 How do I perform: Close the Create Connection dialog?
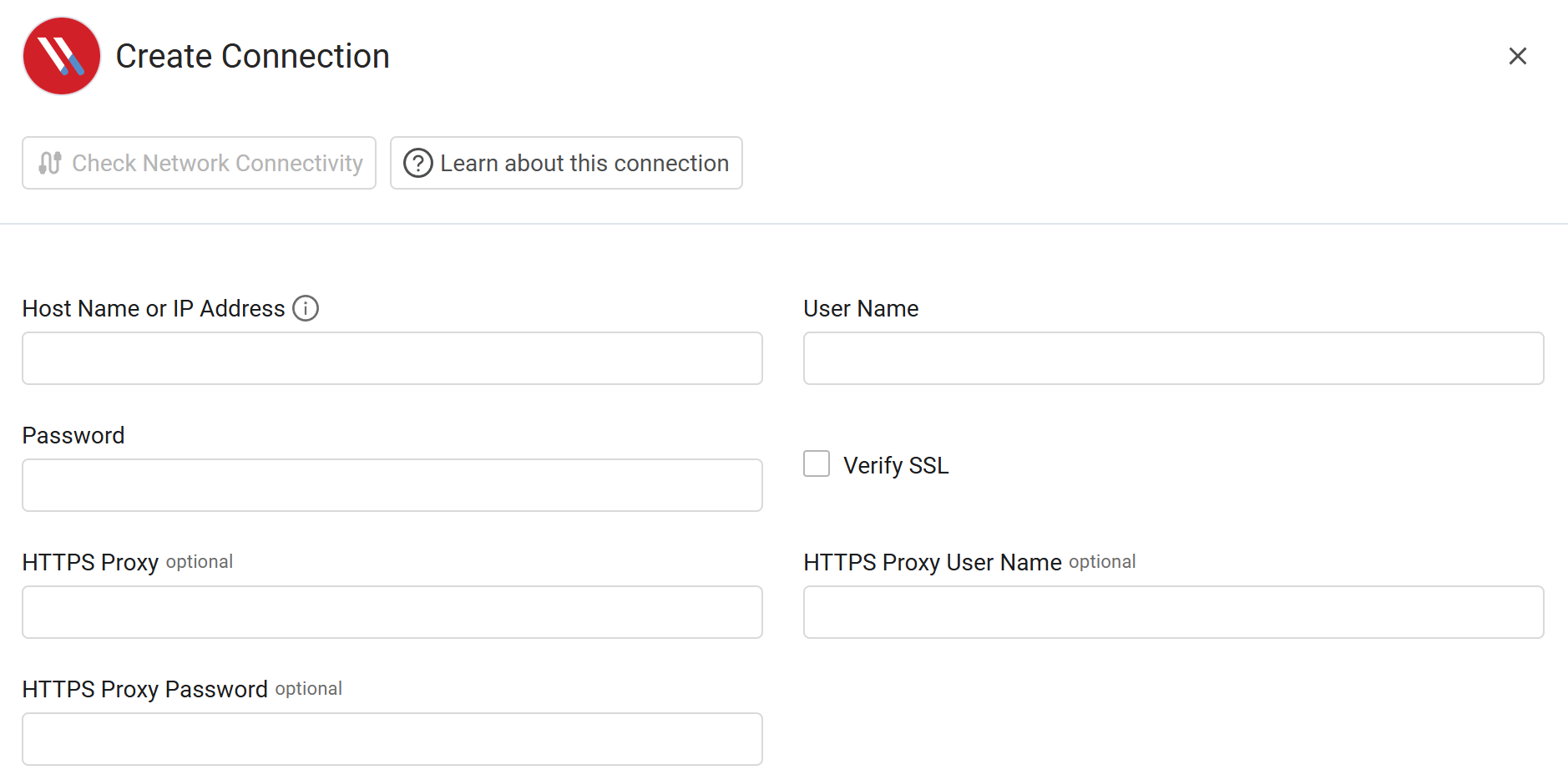[1517, 56]
